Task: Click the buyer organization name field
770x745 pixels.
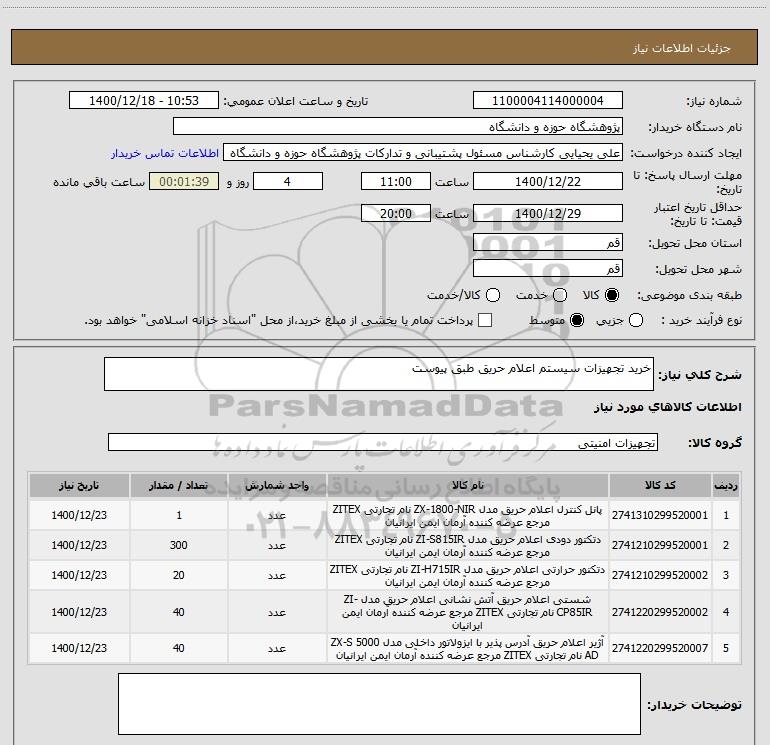Action: tap(398, 127)
